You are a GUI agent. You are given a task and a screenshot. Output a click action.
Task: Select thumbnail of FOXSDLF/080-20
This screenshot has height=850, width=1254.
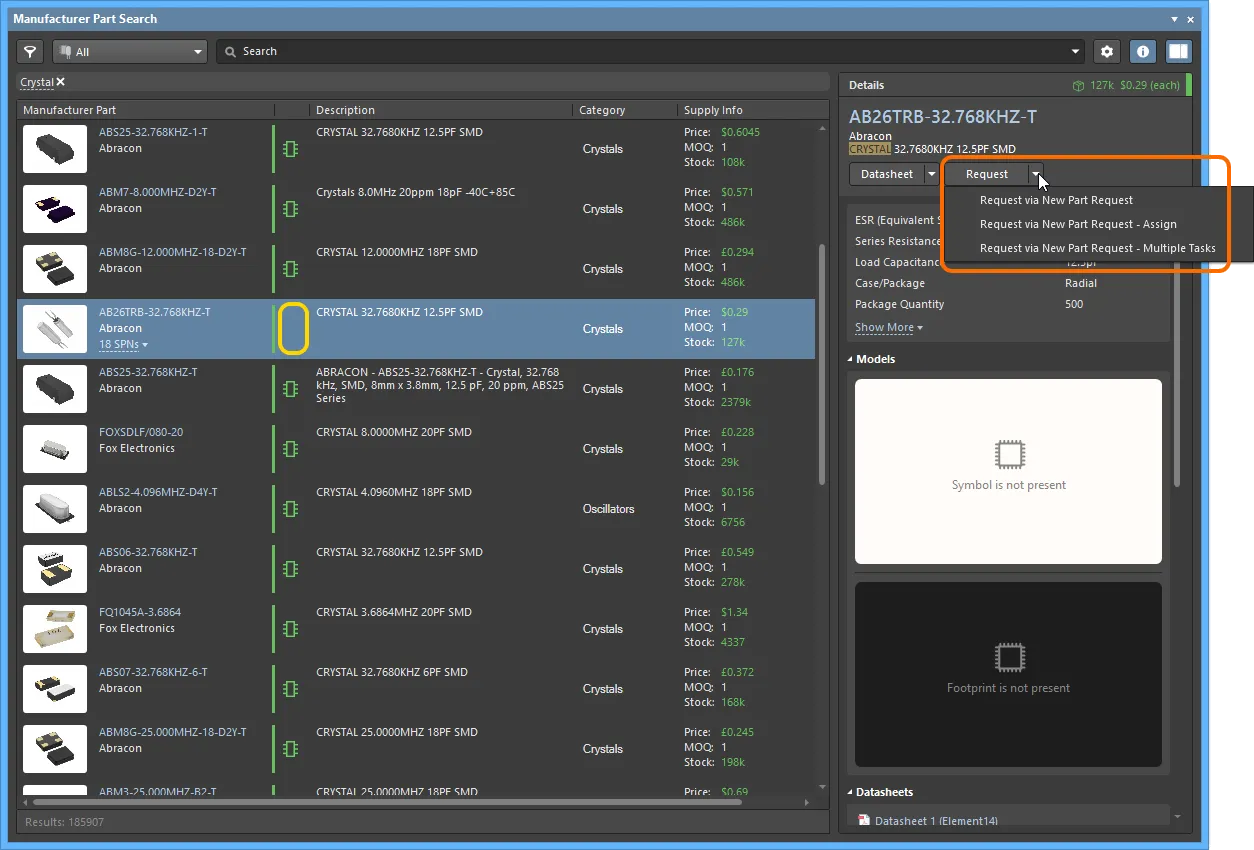pyautogui.click(x=55, y=449)
